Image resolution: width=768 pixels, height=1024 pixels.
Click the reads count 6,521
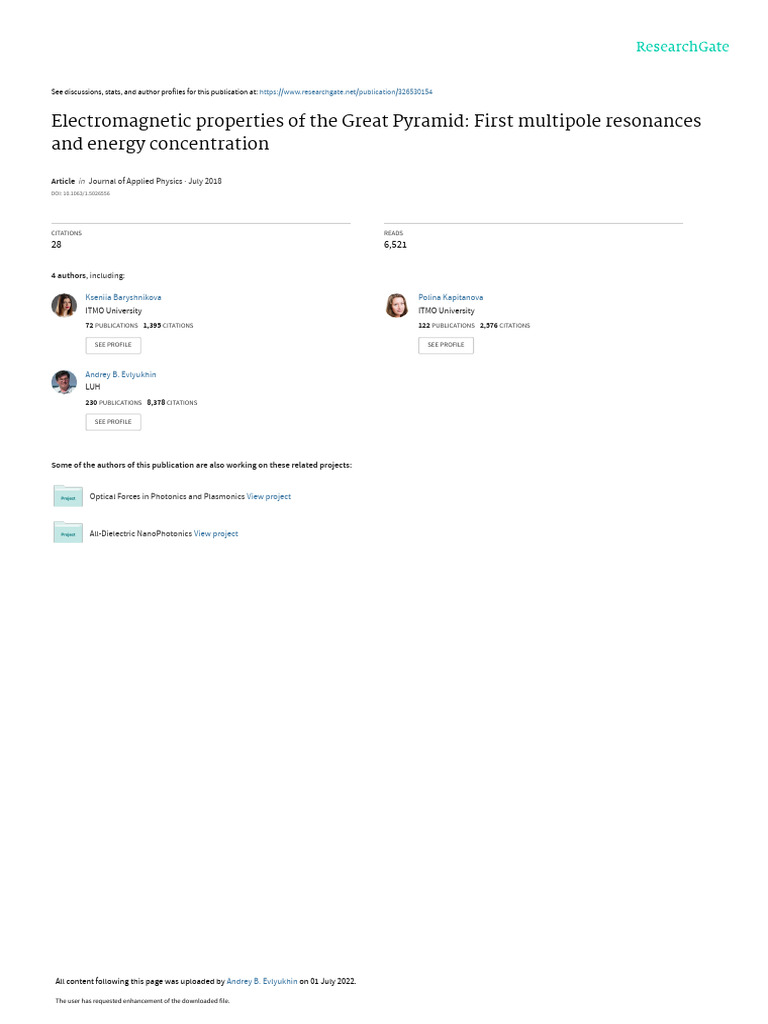[x=395, y=244]
